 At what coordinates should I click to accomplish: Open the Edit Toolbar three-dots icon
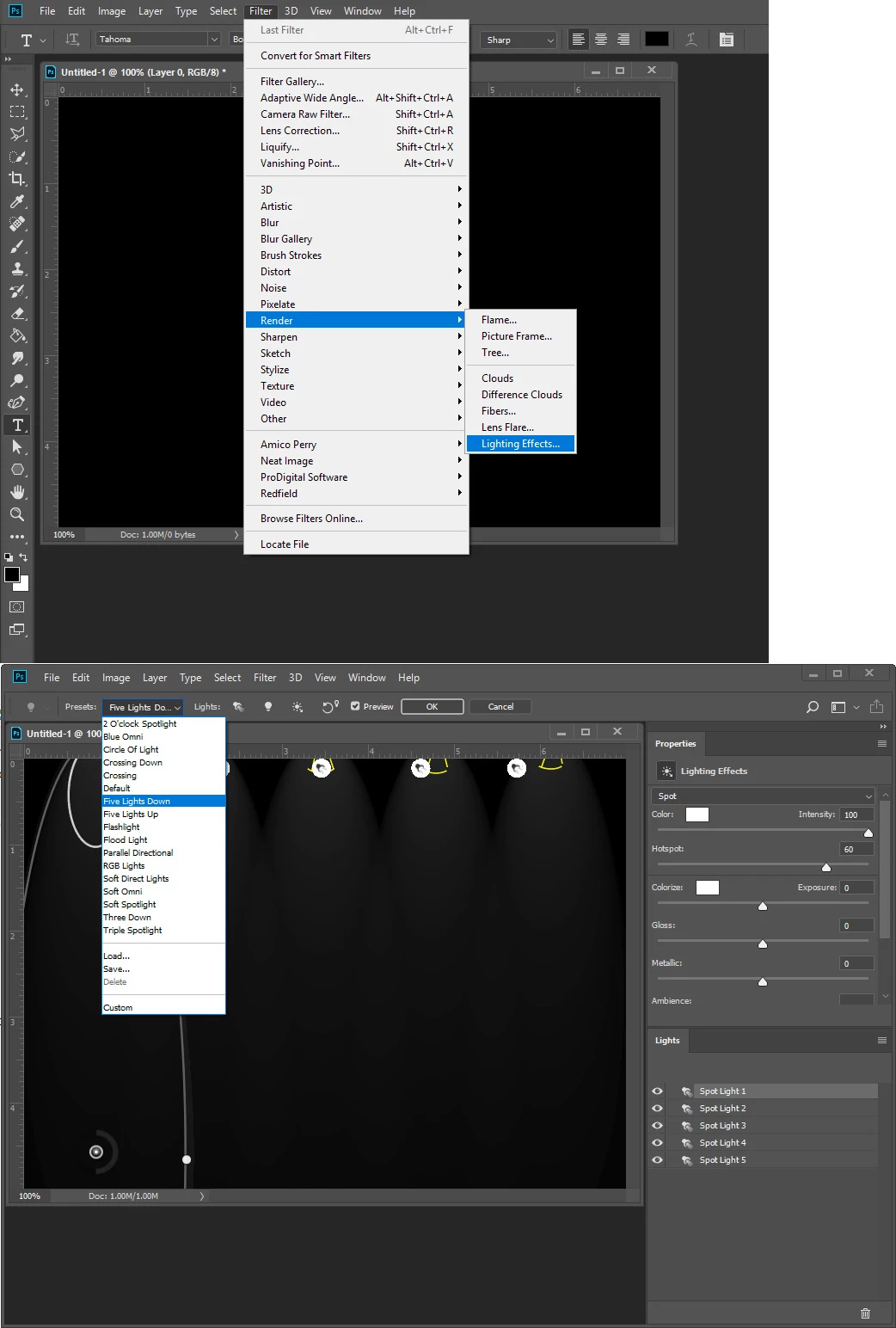[x=17, y=537]
